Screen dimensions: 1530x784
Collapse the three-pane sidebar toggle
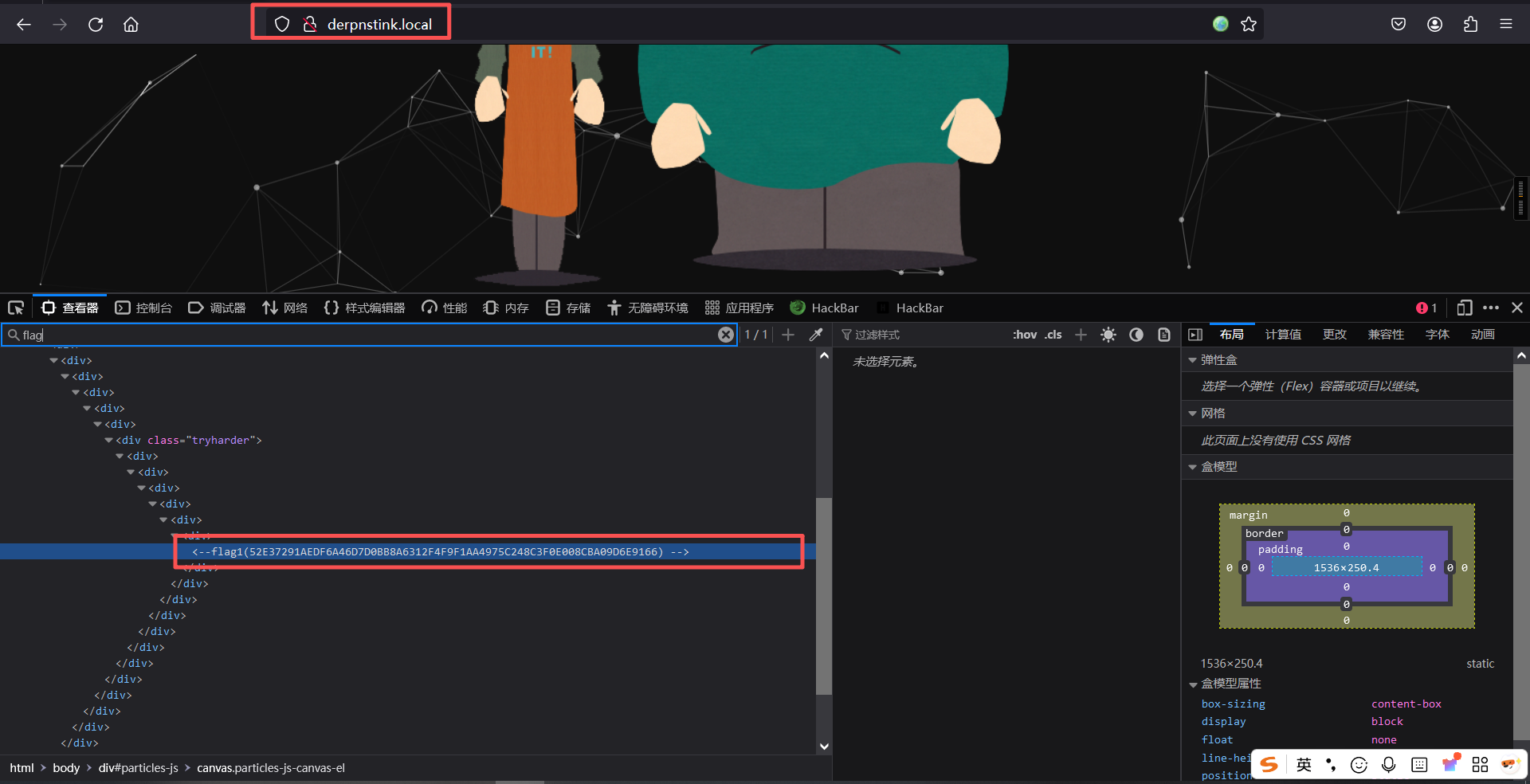(x=1195, y=335)
